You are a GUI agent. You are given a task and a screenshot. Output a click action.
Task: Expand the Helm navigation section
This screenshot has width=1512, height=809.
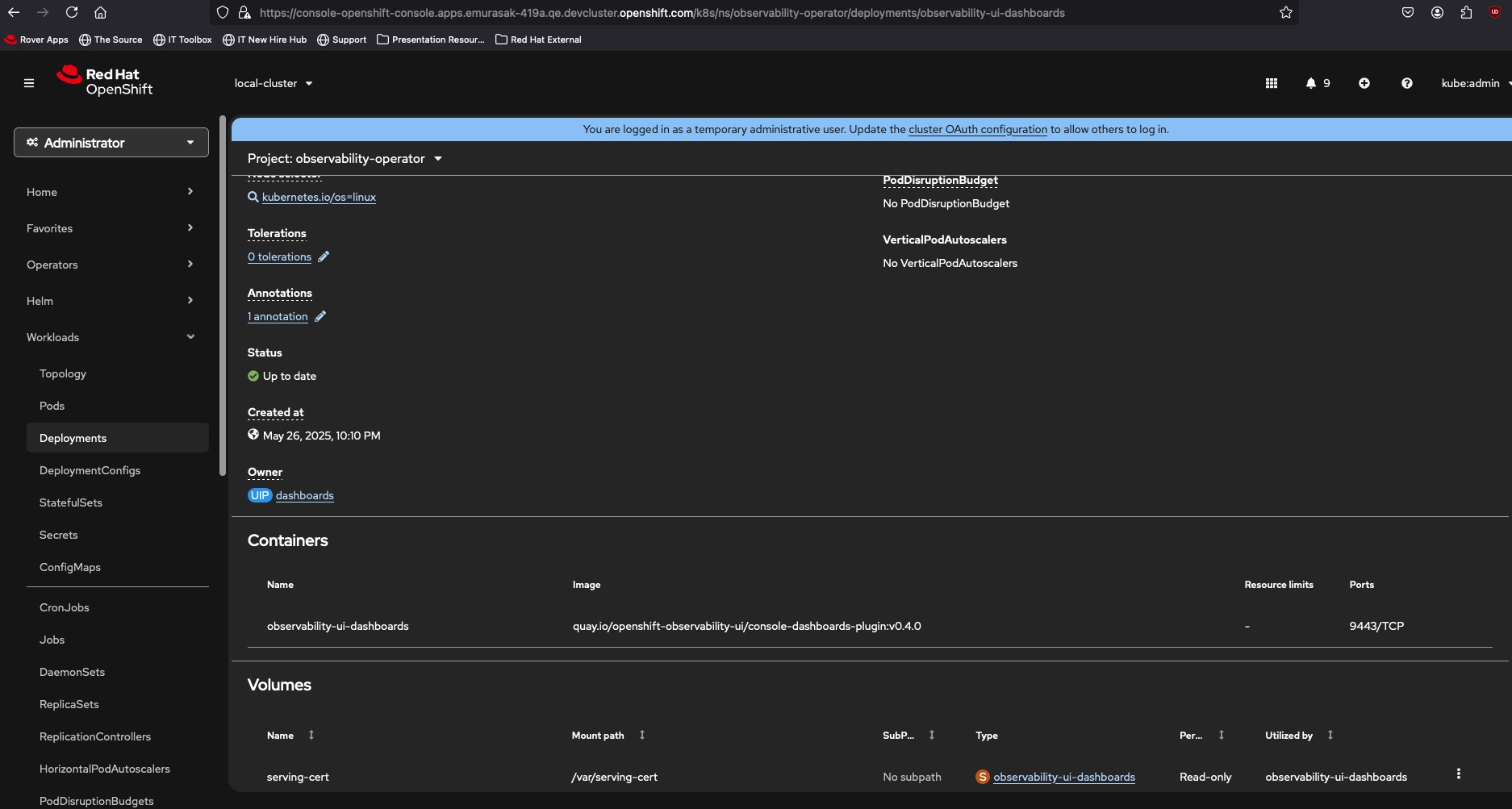111,301
